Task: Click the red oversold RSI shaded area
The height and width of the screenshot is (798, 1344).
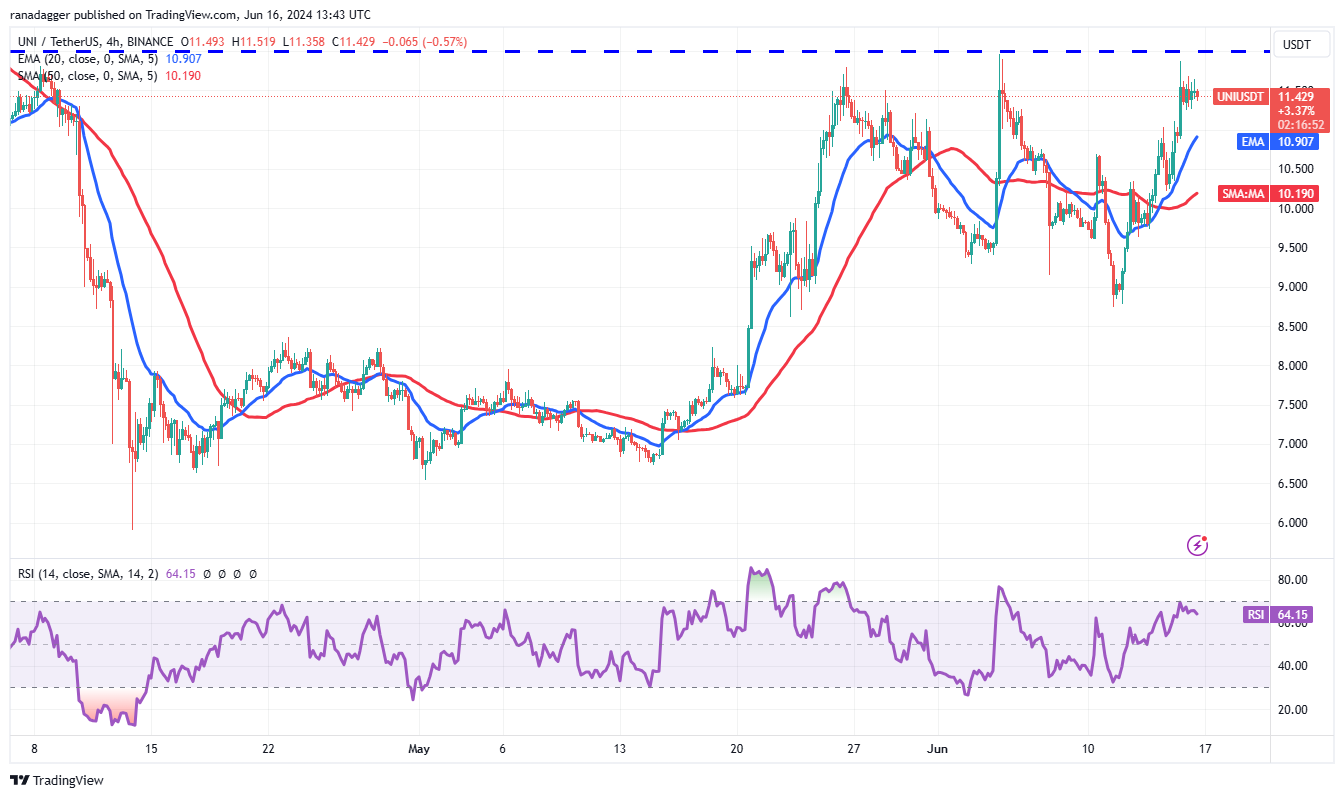Action: click(108, 705)
